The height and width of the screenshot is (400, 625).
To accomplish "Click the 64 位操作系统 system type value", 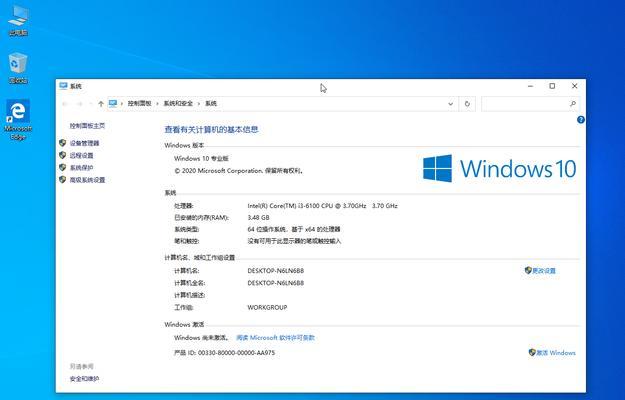I will coord(294,229).
